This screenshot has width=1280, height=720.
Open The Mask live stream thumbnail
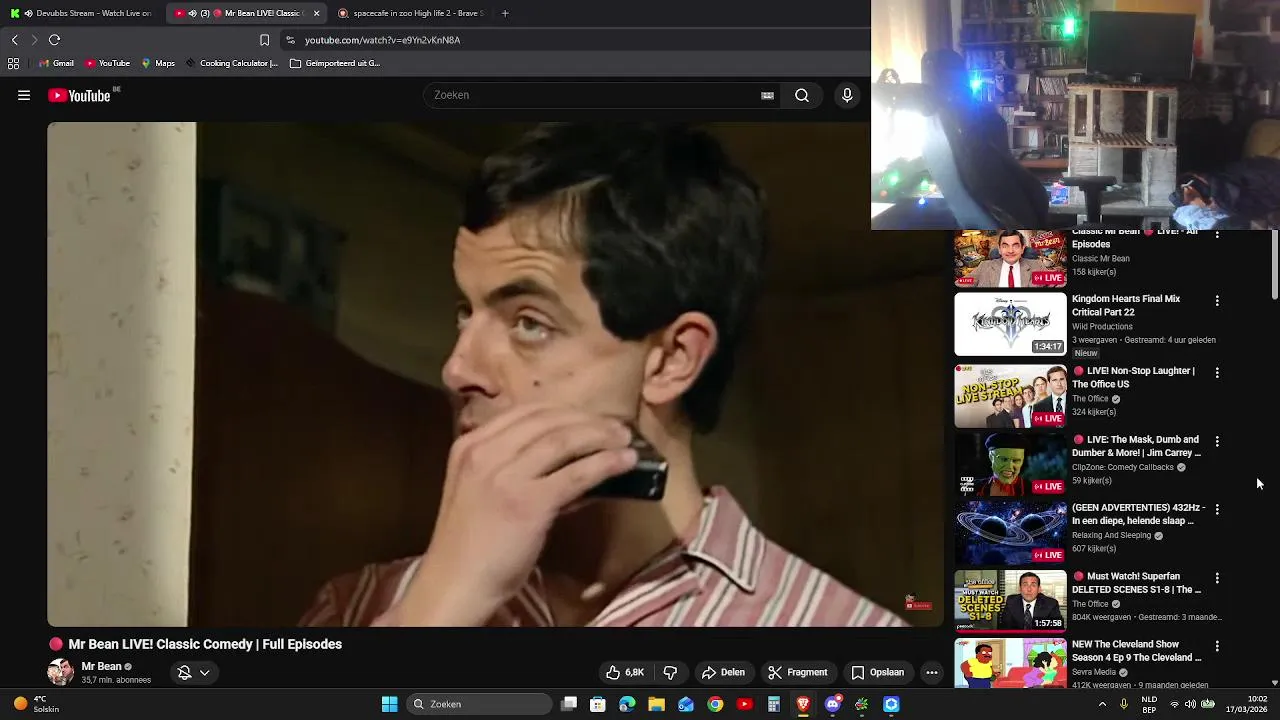click(1010, 465)
